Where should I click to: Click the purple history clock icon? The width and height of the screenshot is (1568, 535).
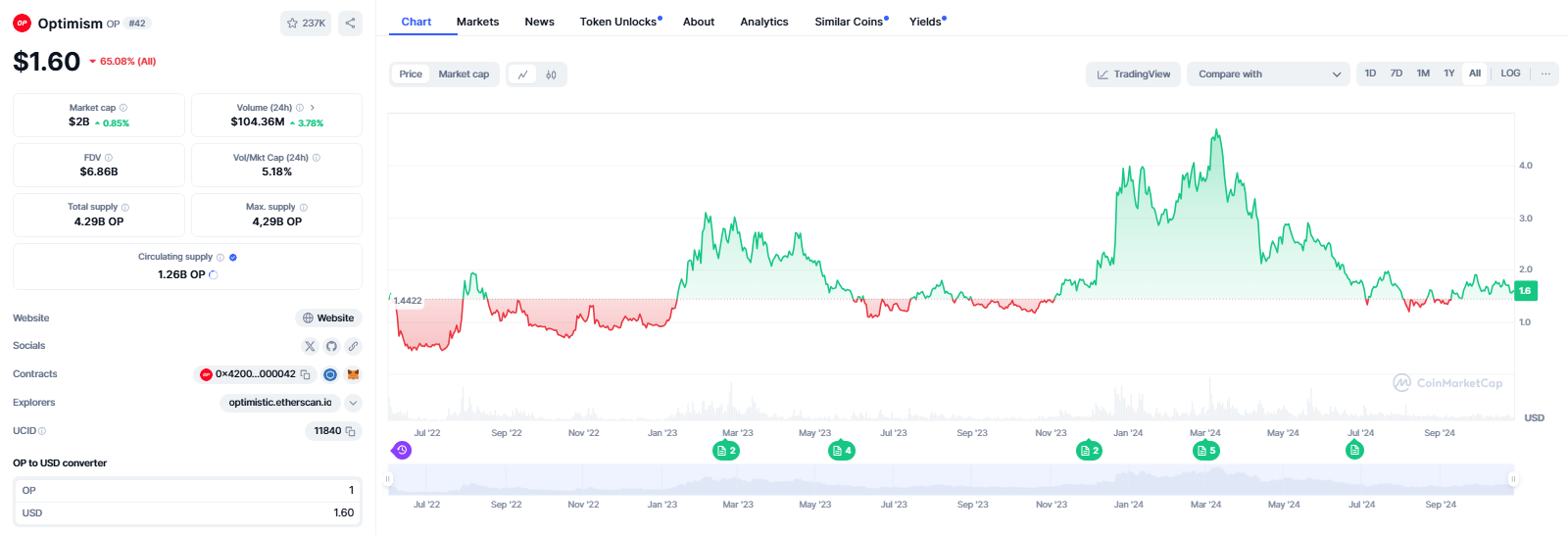402,450
